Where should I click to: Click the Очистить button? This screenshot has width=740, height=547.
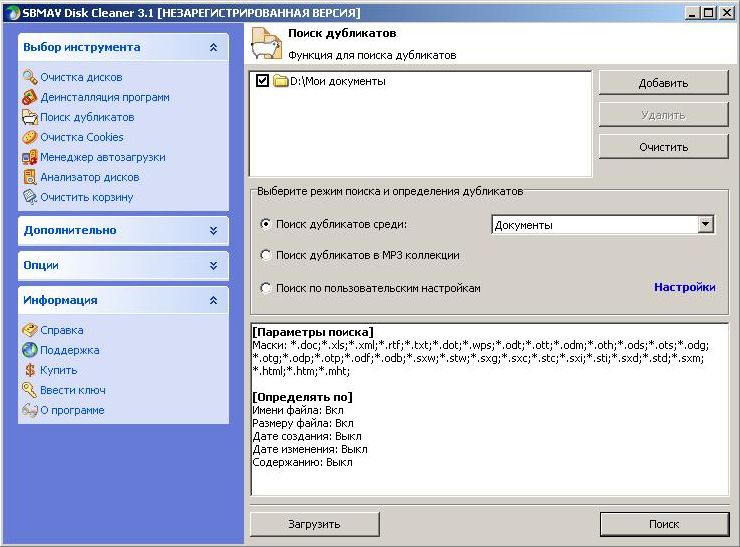tap(663, 147)
